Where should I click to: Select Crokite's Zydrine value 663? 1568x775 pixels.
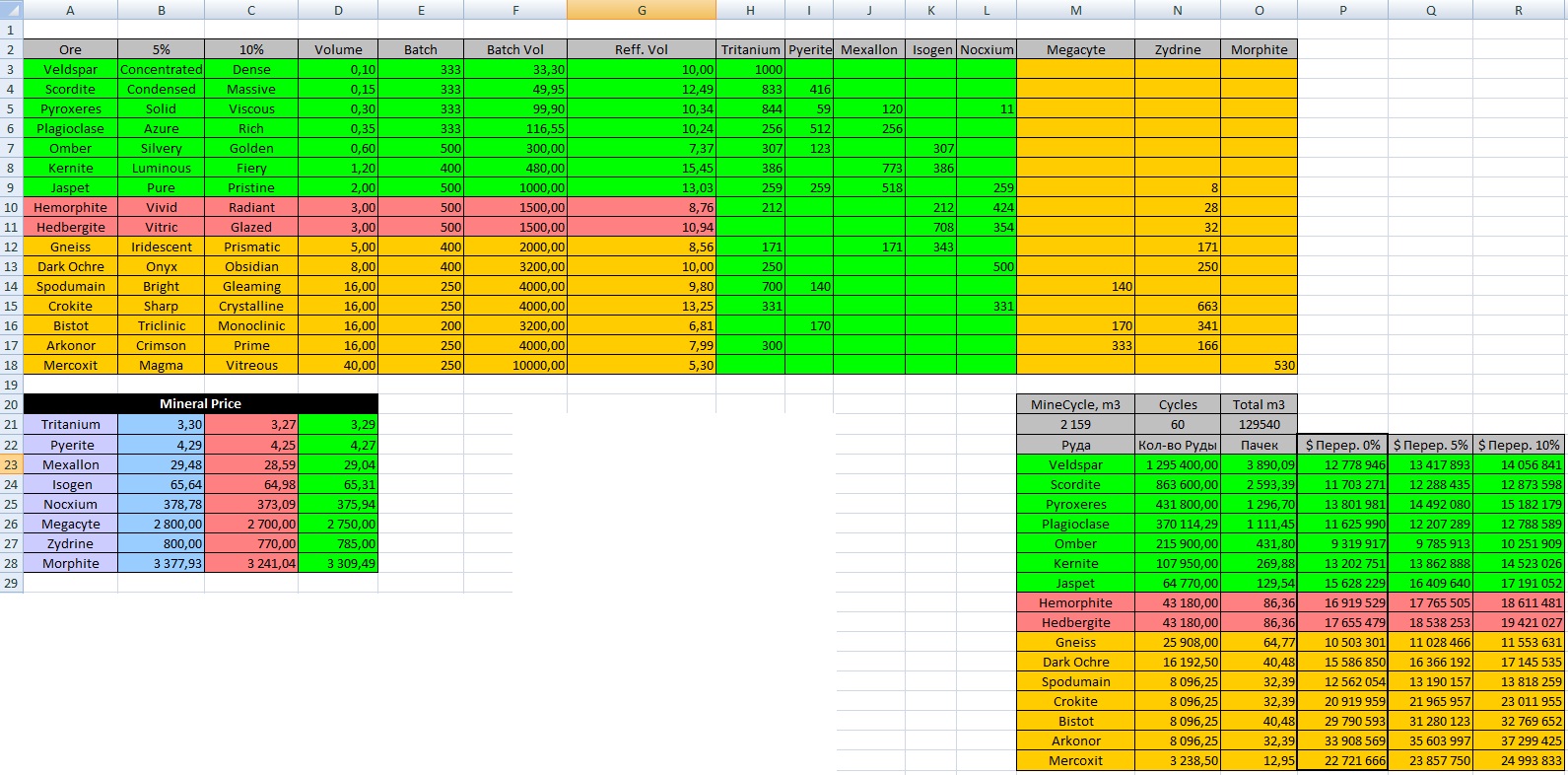[1178, 306]
